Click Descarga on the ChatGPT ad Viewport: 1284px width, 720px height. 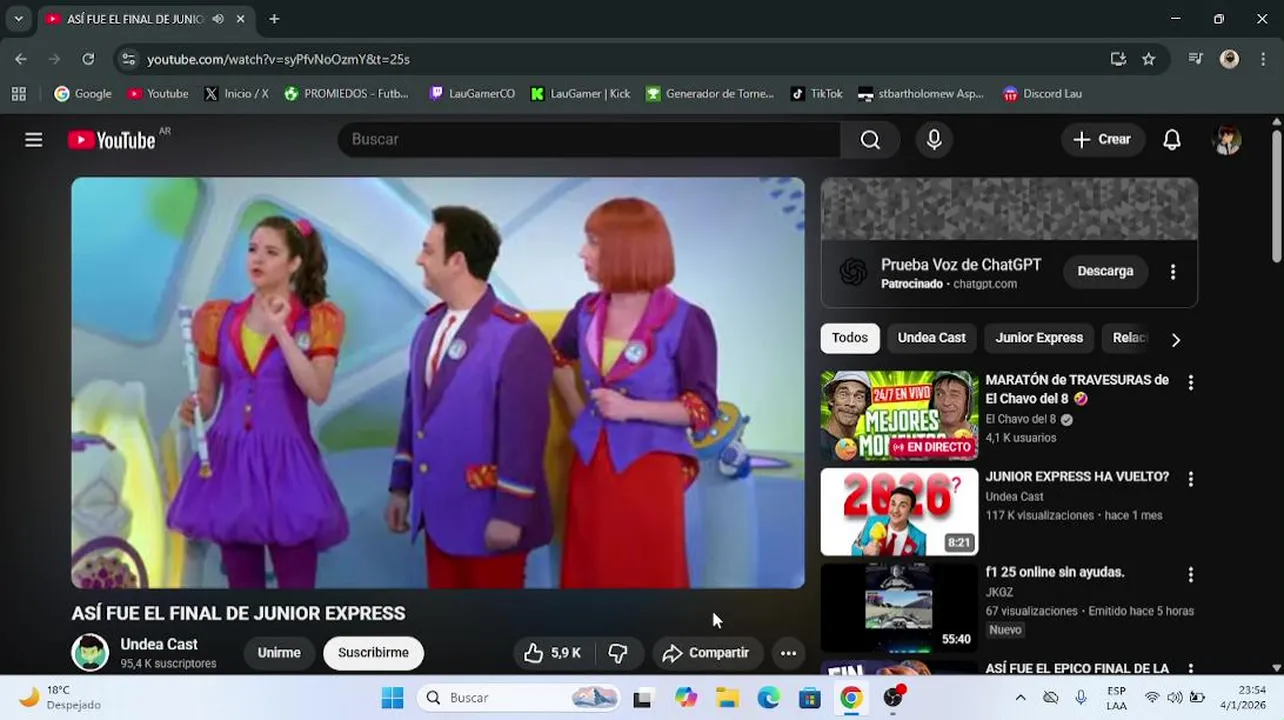click(x=1105, y=272)
